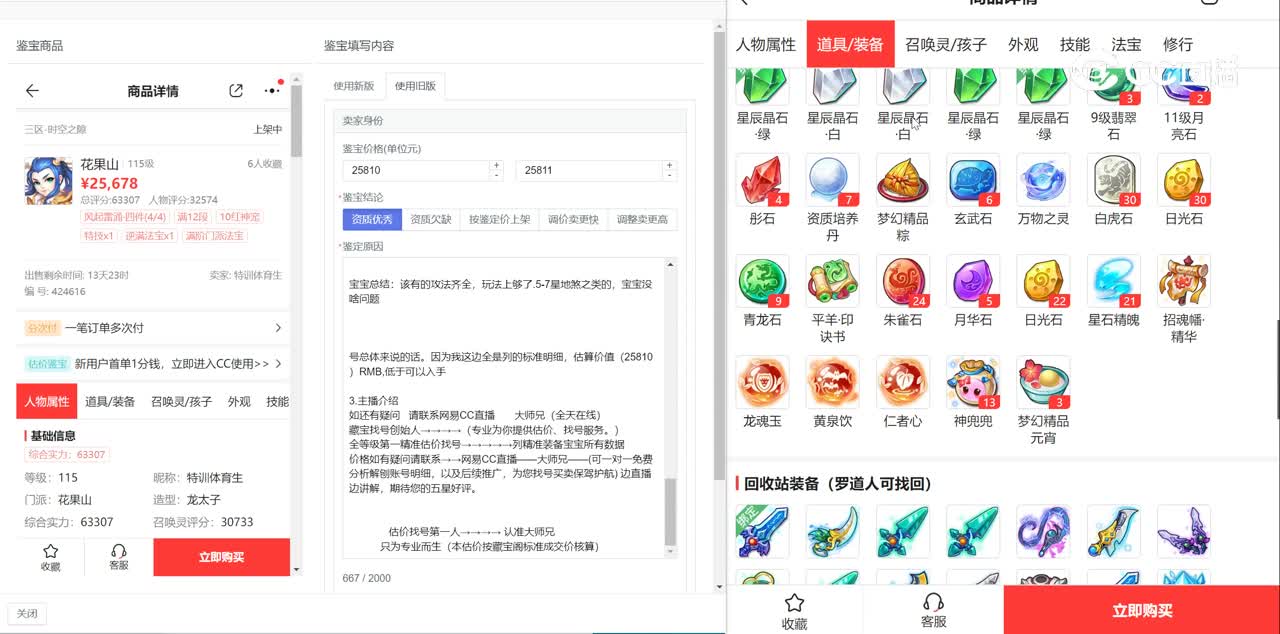
Task: Click the 客服 headset in the left panel
Action: [x=119, y=557]
